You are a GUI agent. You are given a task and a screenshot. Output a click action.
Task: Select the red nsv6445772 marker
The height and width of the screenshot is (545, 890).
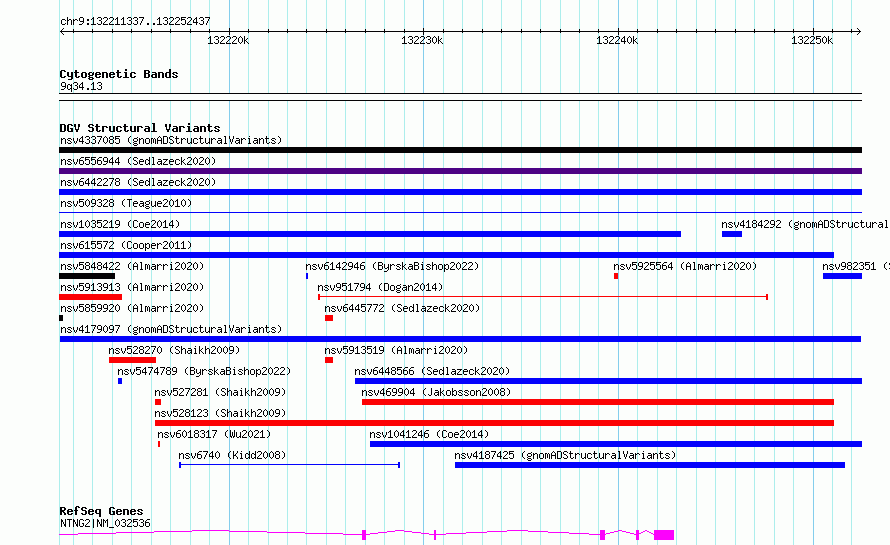(x=329, y=318)
